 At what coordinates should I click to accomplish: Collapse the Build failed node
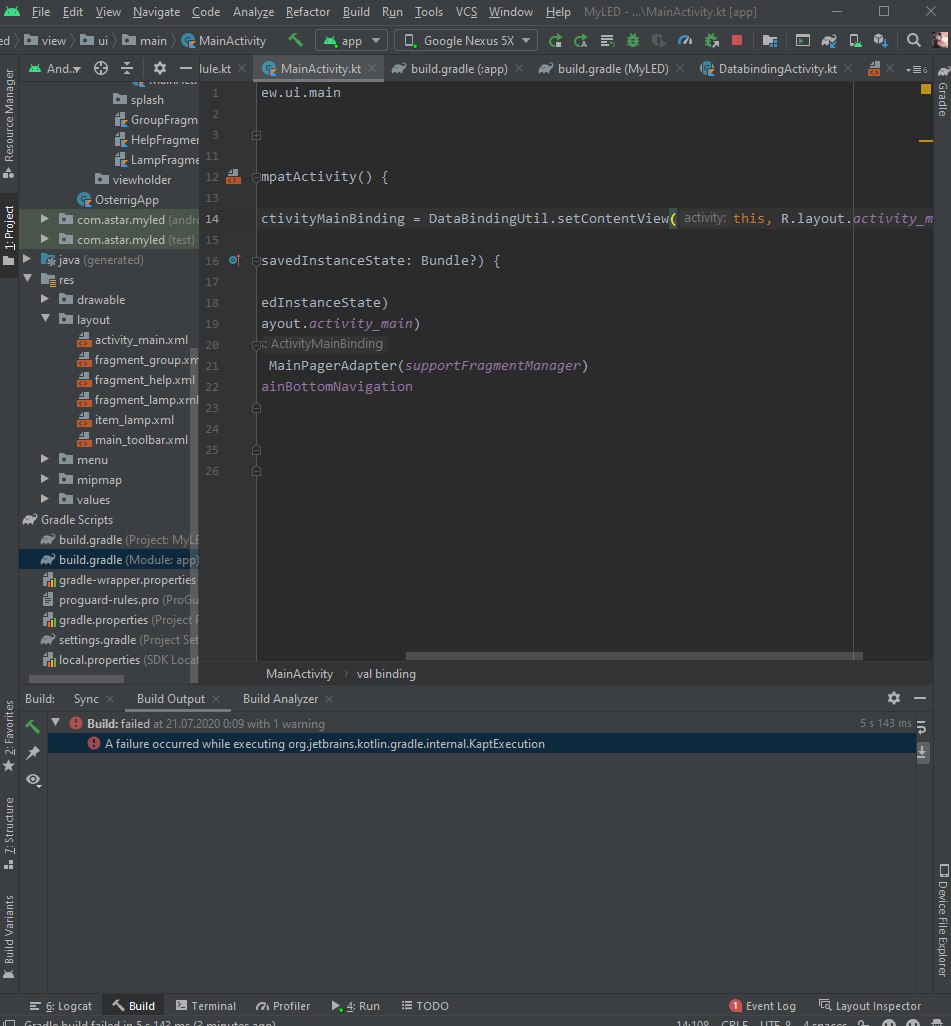click(x=56, y=723)
